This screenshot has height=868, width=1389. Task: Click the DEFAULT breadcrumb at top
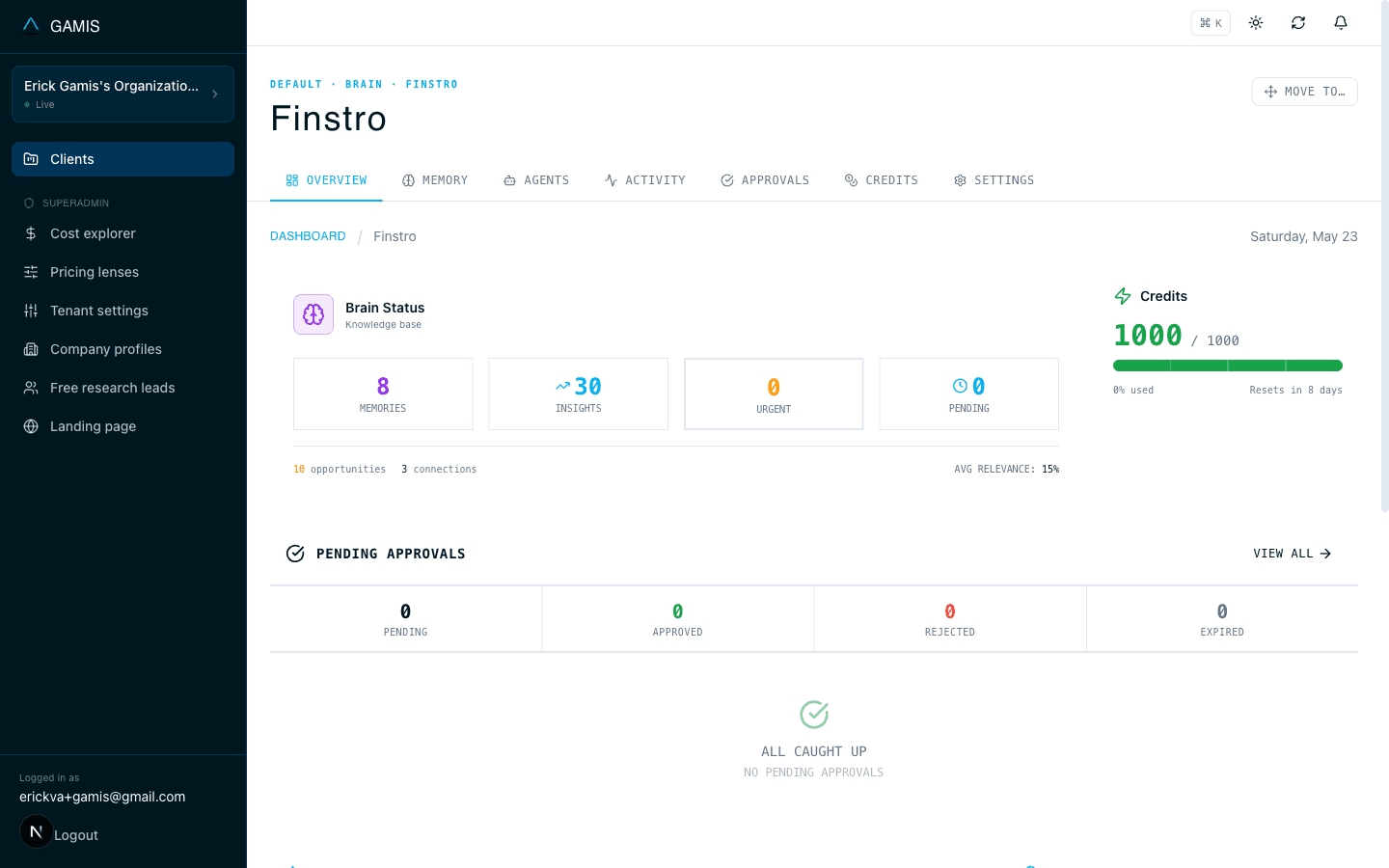click(296, 85)
